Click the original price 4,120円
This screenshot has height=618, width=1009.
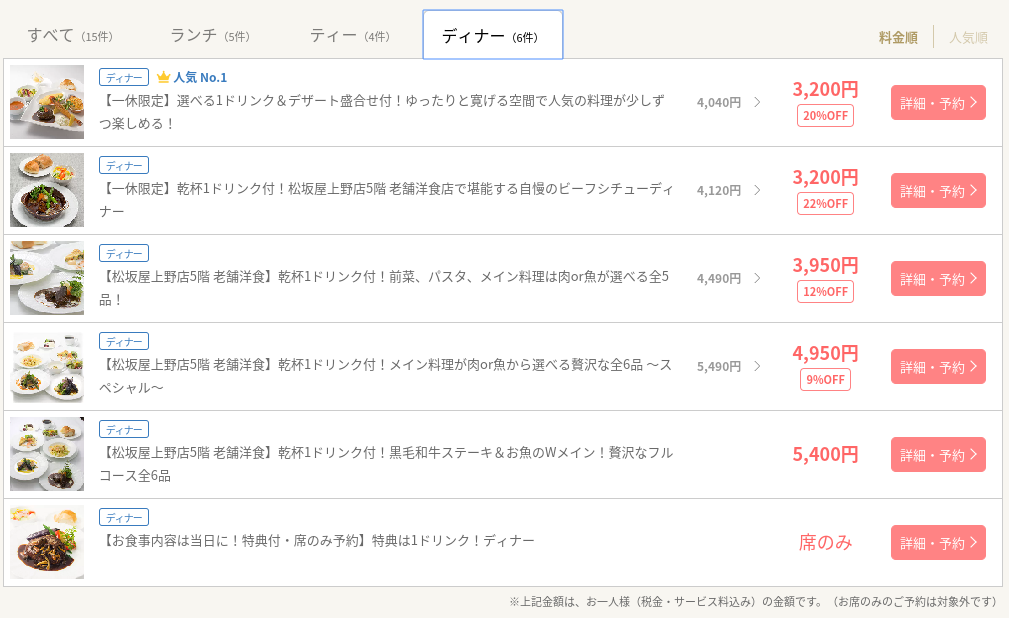[x=719, y=191]
